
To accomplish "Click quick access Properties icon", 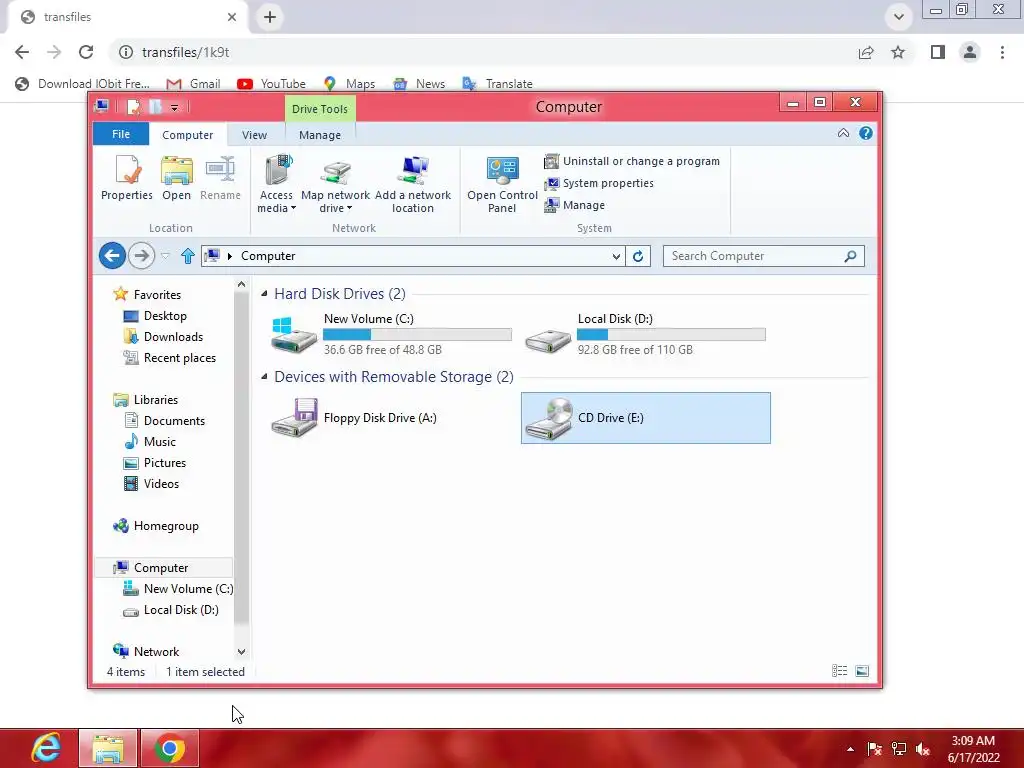I will pyautogui.click(x=133, y=106).
